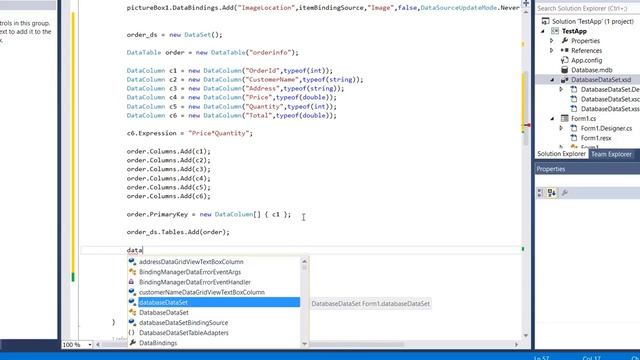Choose addressDataGridViewTextBoxColumn suggestion
The height and width of the screenshot is (360, 640).
[x=191, y=262]
